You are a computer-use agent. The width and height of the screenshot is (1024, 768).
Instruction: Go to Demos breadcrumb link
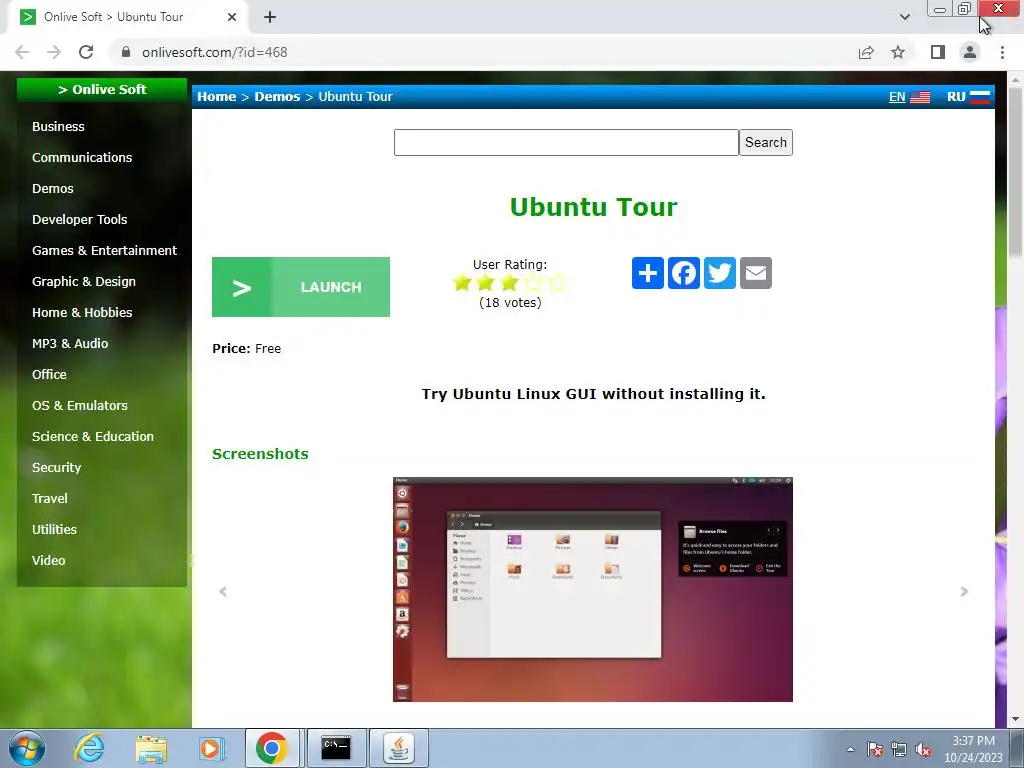tap(277, 97)
